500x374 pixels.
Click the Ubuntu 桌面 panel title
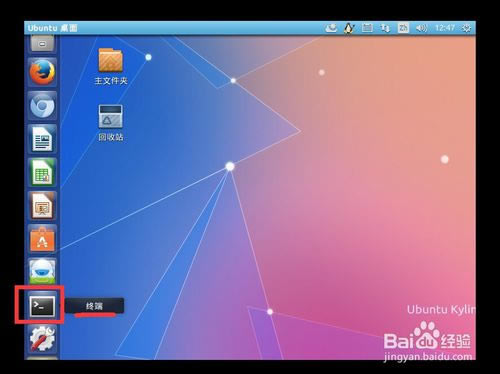[x=52, y=28]
